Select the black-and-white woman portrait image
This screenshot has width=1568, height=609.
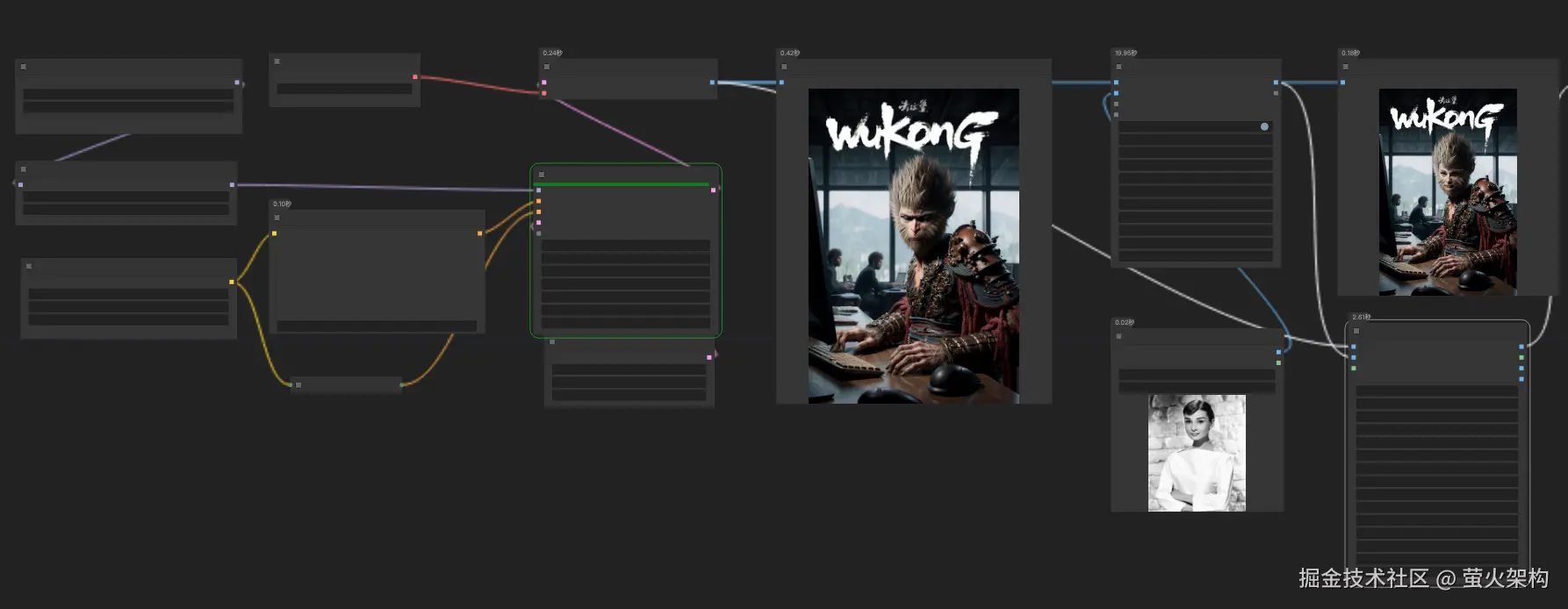(1197, 453)
